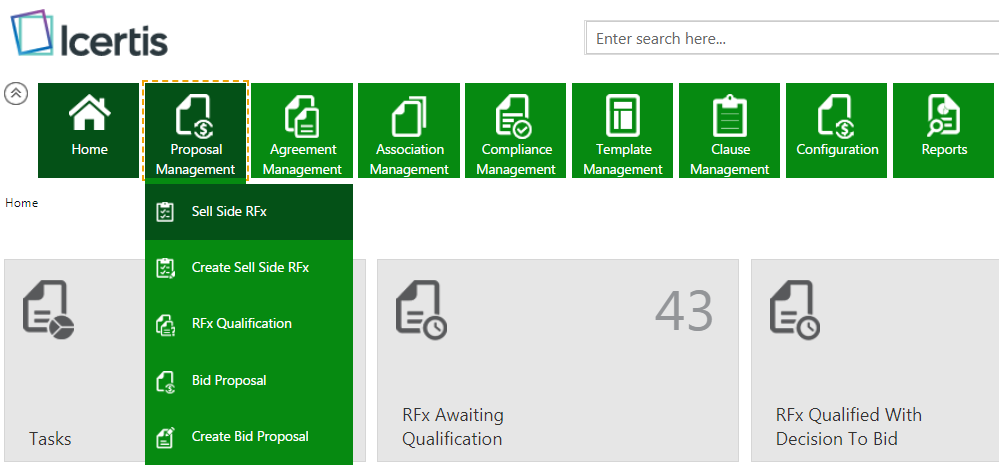Collapse the navigation bar with the chevron button
This screenshot has height=470, width=999.
point(16,93)
